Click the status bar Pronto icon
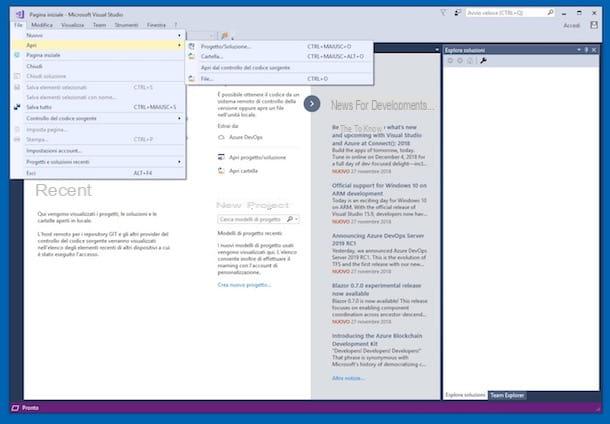610x424 pixels. point(16,408)
